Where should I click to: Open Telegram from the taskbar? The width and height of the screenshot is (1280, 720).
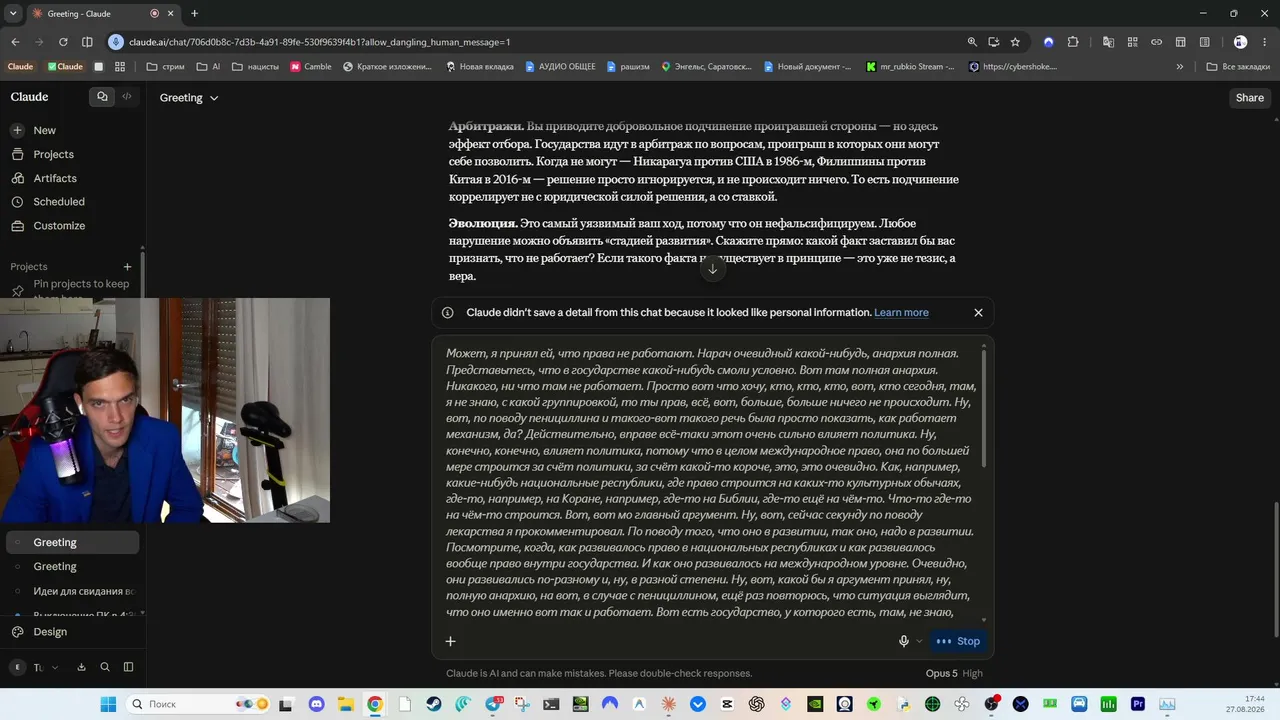pyautogui.click(x=493, y=704)
